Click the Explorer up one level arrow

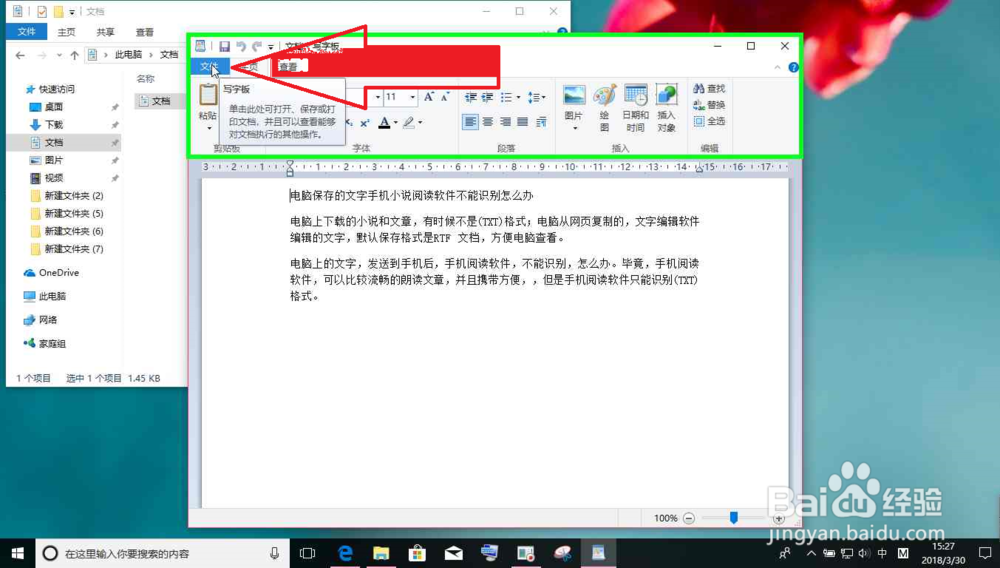click(x=75, y=55)
